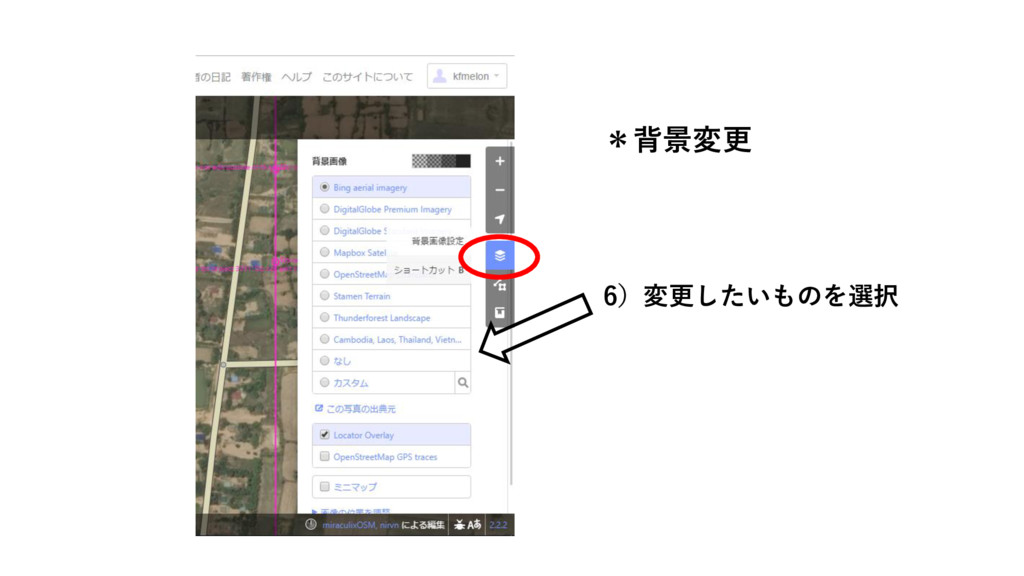The image size is (1024, 576).
Task: Enable the ミニマップ checkbox
Action: click(325, 487)
